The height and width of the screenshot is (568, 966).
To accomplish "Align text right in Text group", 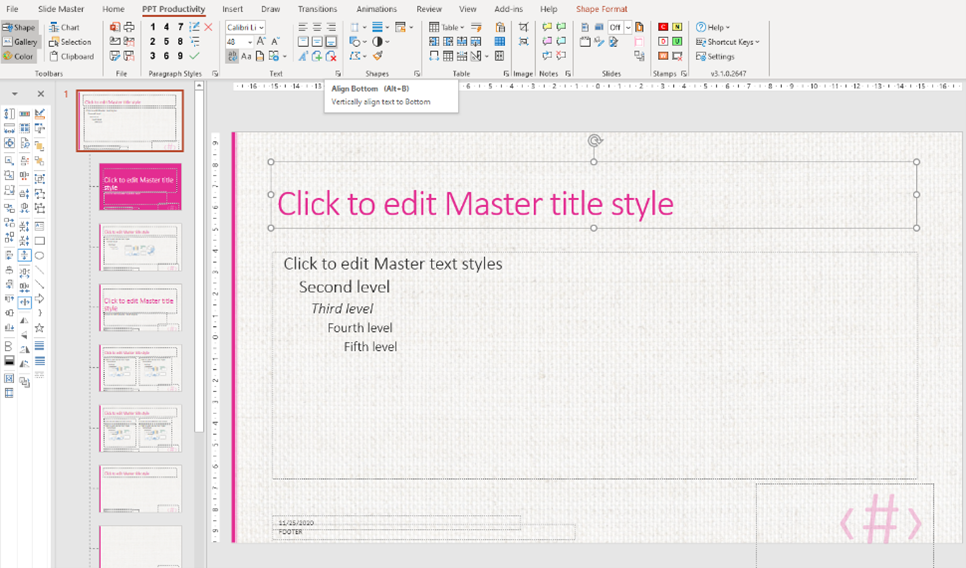I will click(331, 27).
